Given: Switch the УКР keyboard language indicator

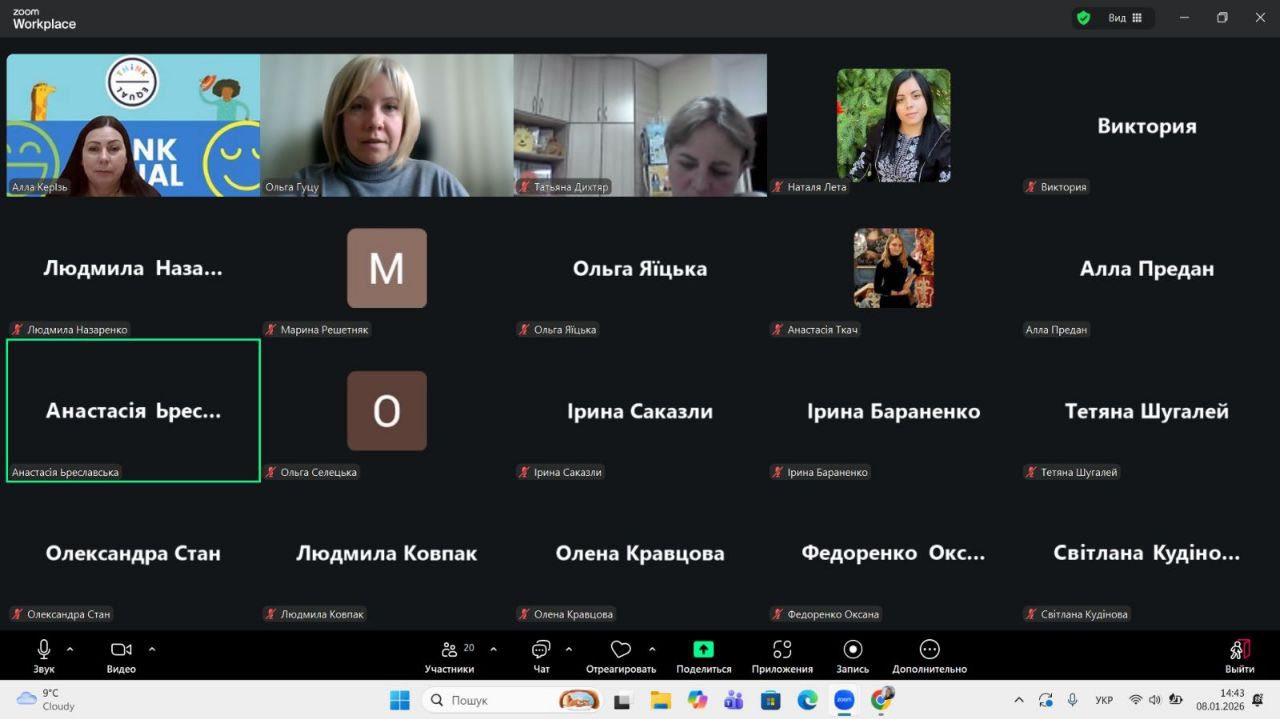Looking at the screenshot, I should [x=1105, y=700].
